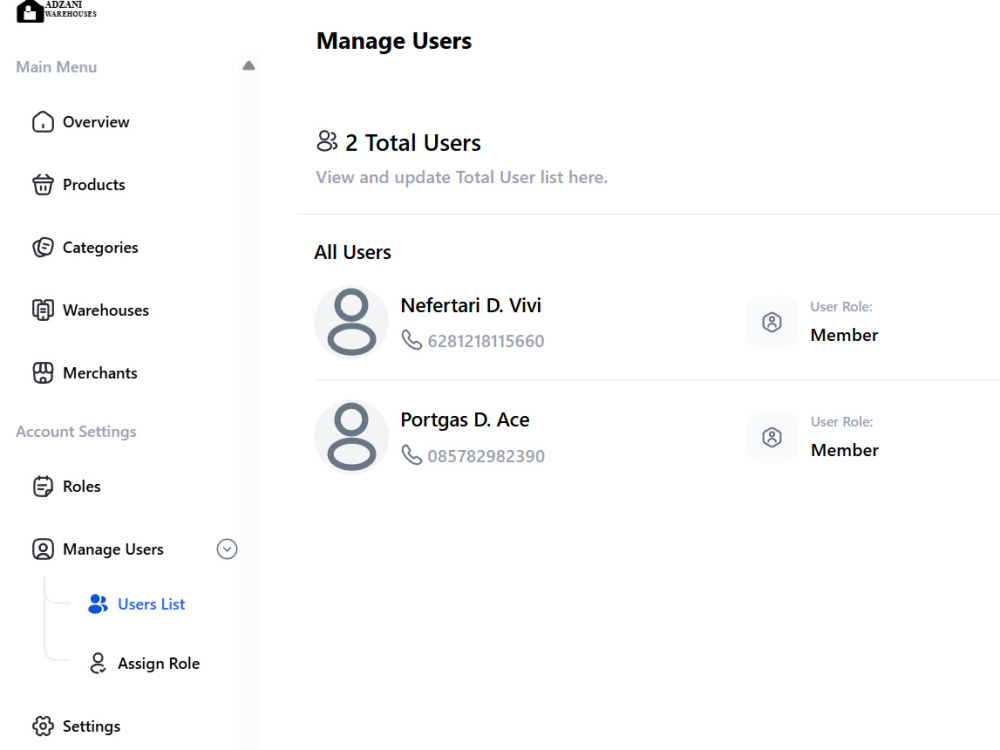The image size is (1000, 750).
Task: Click the Total Users people icon
Action: [x=327, y=141]
